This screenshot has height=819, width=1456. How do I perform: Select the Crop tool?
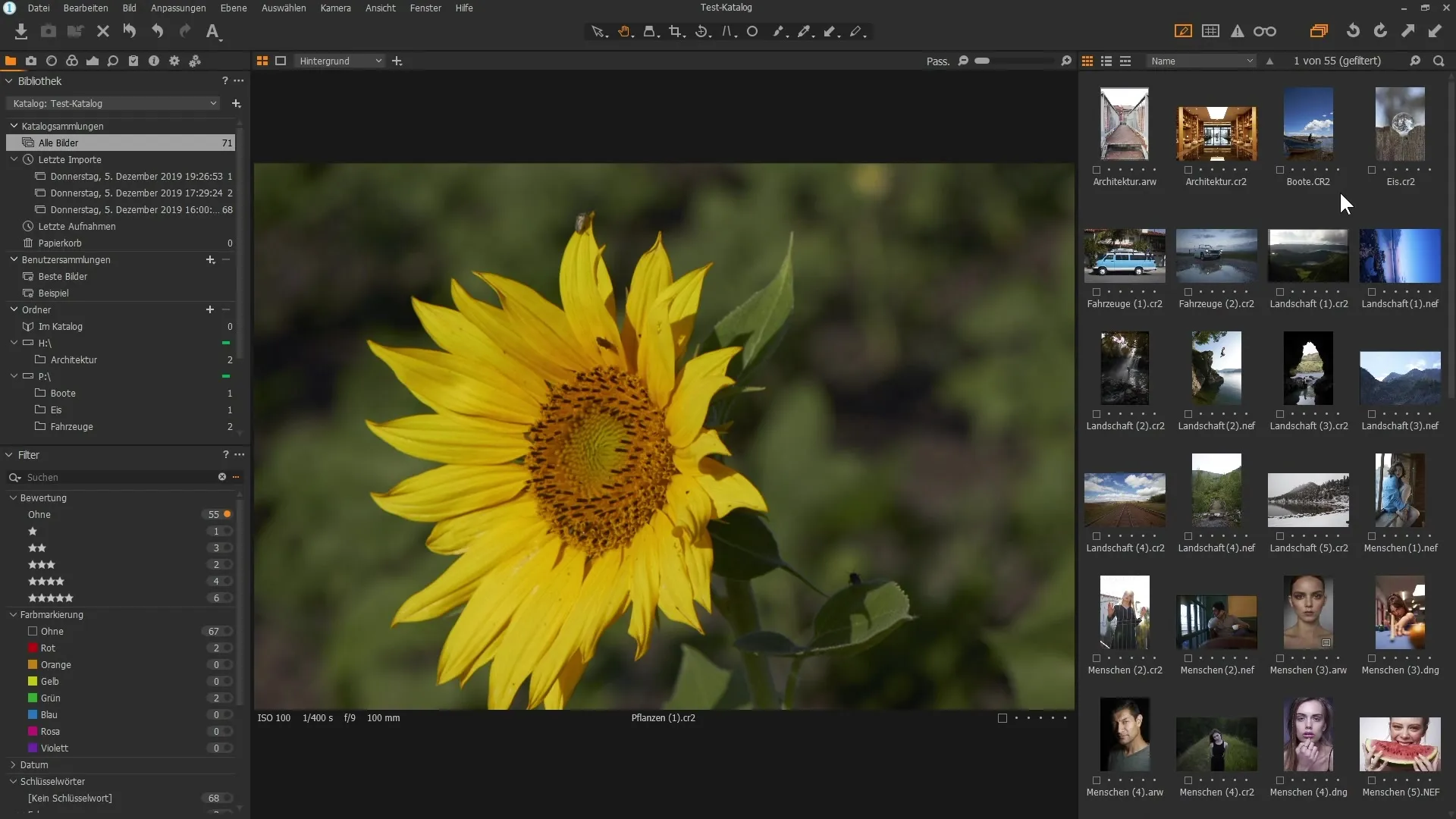click(x=676, y=32)
